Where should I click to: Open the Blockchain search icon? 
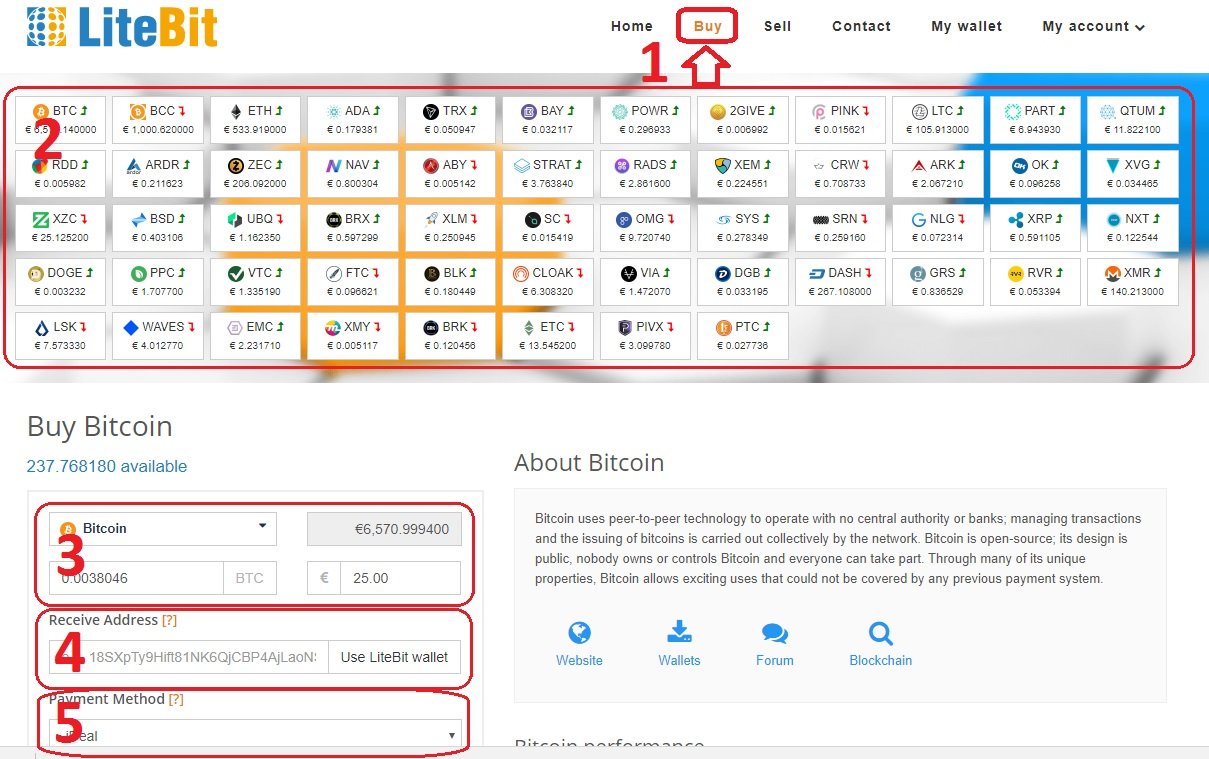[x=880, y=633]
